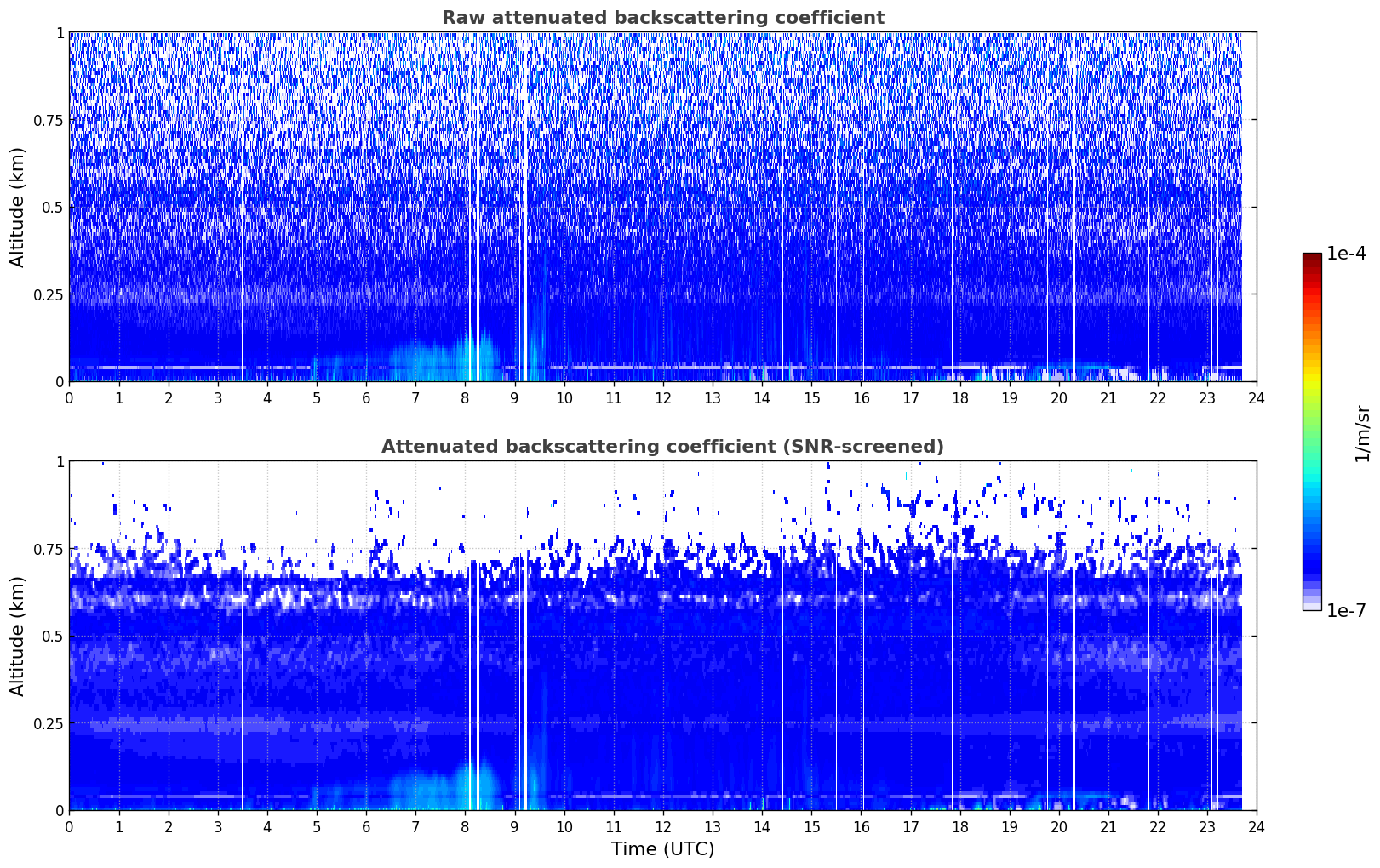Click hour 12 tick on the top plot
Screen dimensions: 1380x868
662,398
